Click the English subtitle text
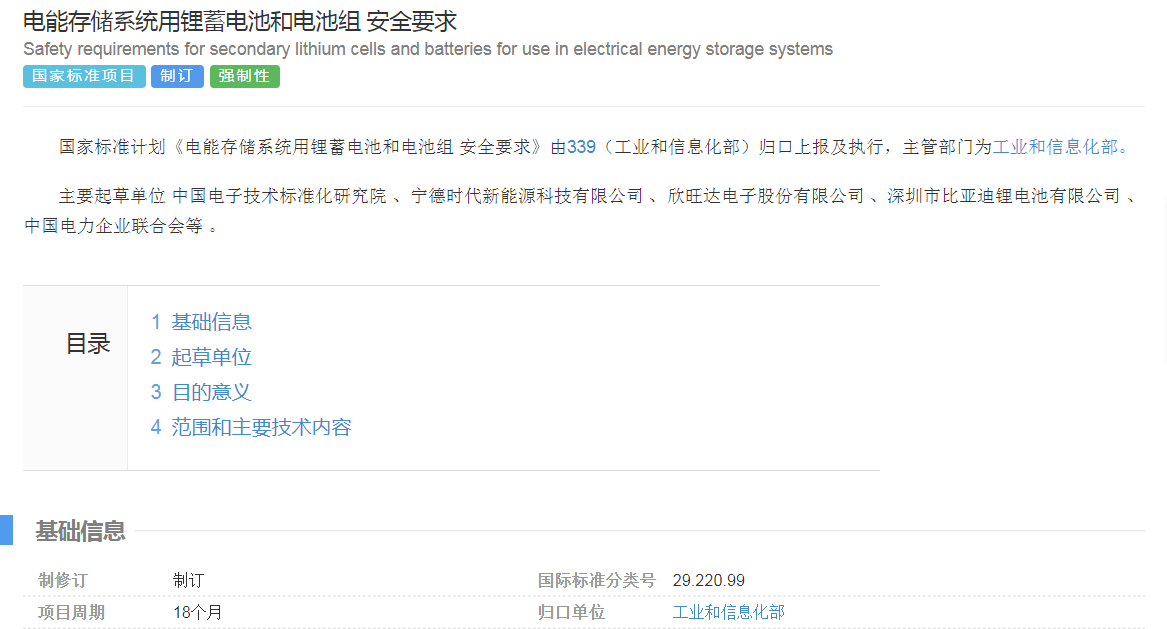 [428, 49]
